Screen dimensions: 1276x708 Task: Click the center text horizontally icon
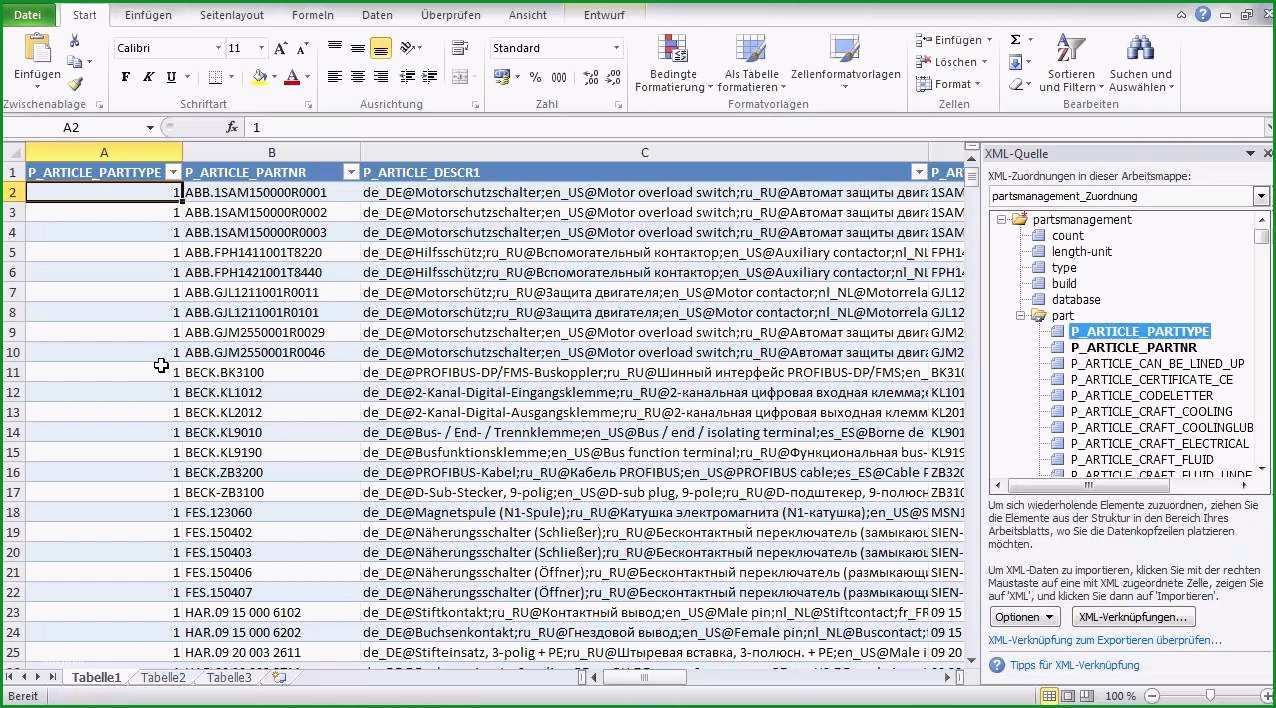(358, 77)
